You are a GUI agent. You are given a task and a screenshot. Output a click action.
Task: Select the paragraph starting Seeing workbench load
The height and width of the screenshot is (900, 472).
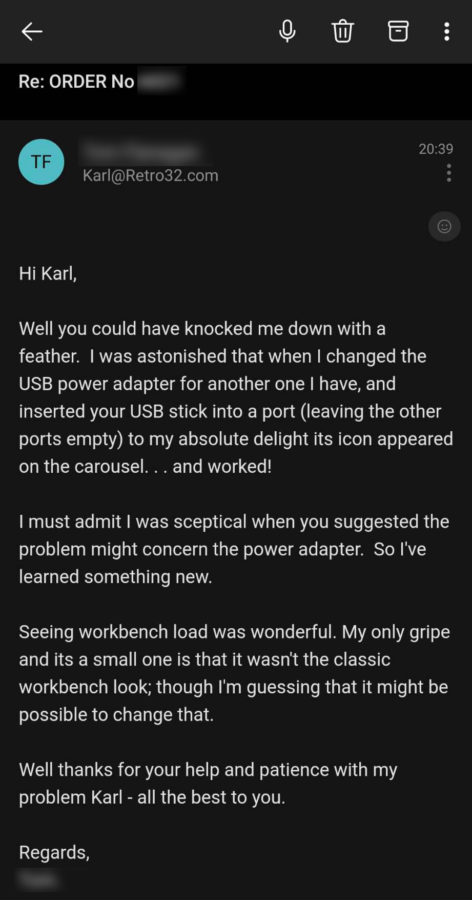(234, 673)
